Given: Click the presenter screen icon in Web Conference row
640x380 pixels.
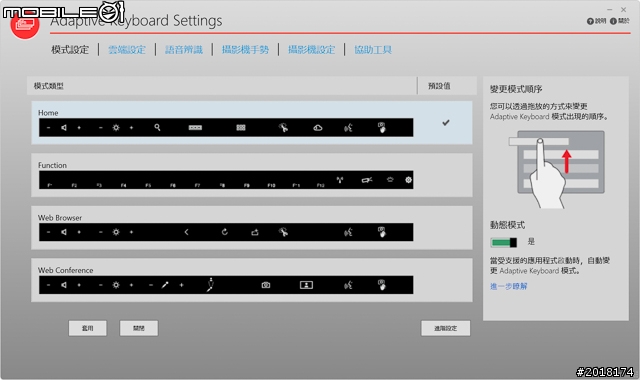Looking at the screenshot, I should tap(306, 285).
